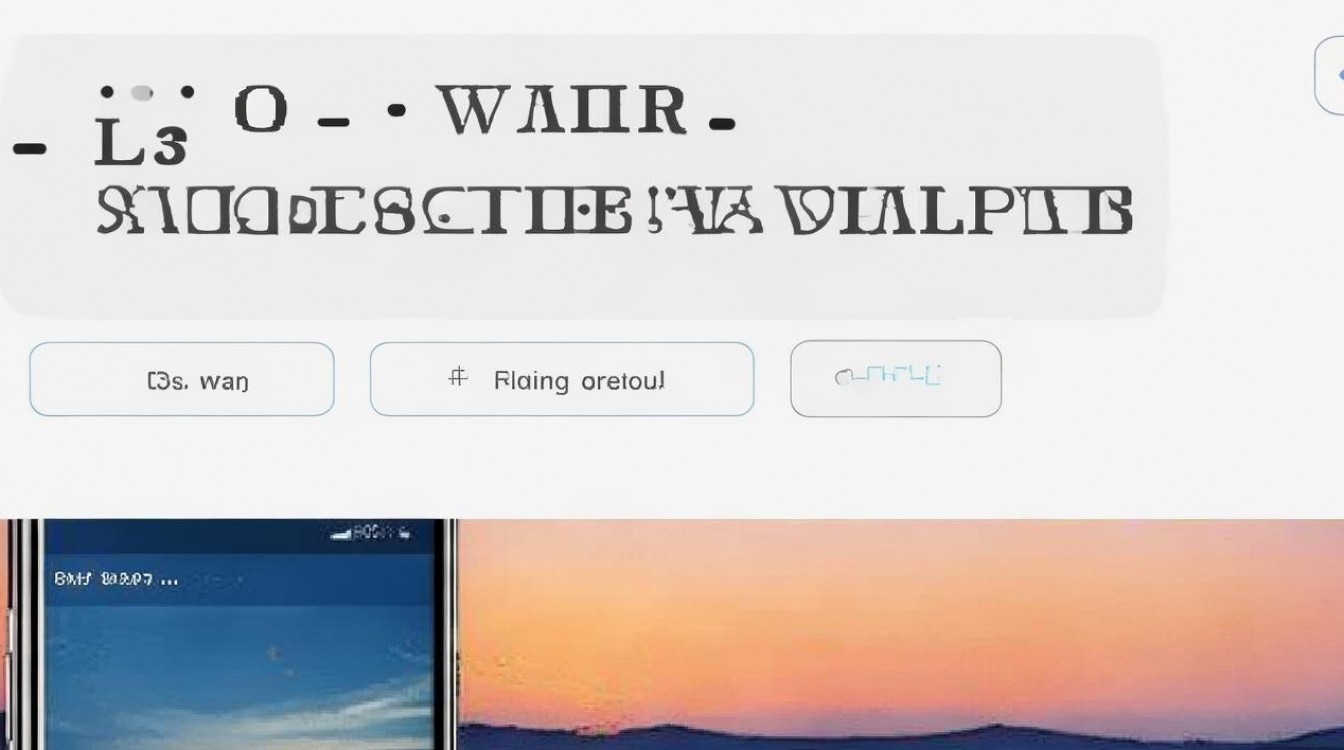Click the gray banner card background
1344x750 pixels.
point(583,176)
